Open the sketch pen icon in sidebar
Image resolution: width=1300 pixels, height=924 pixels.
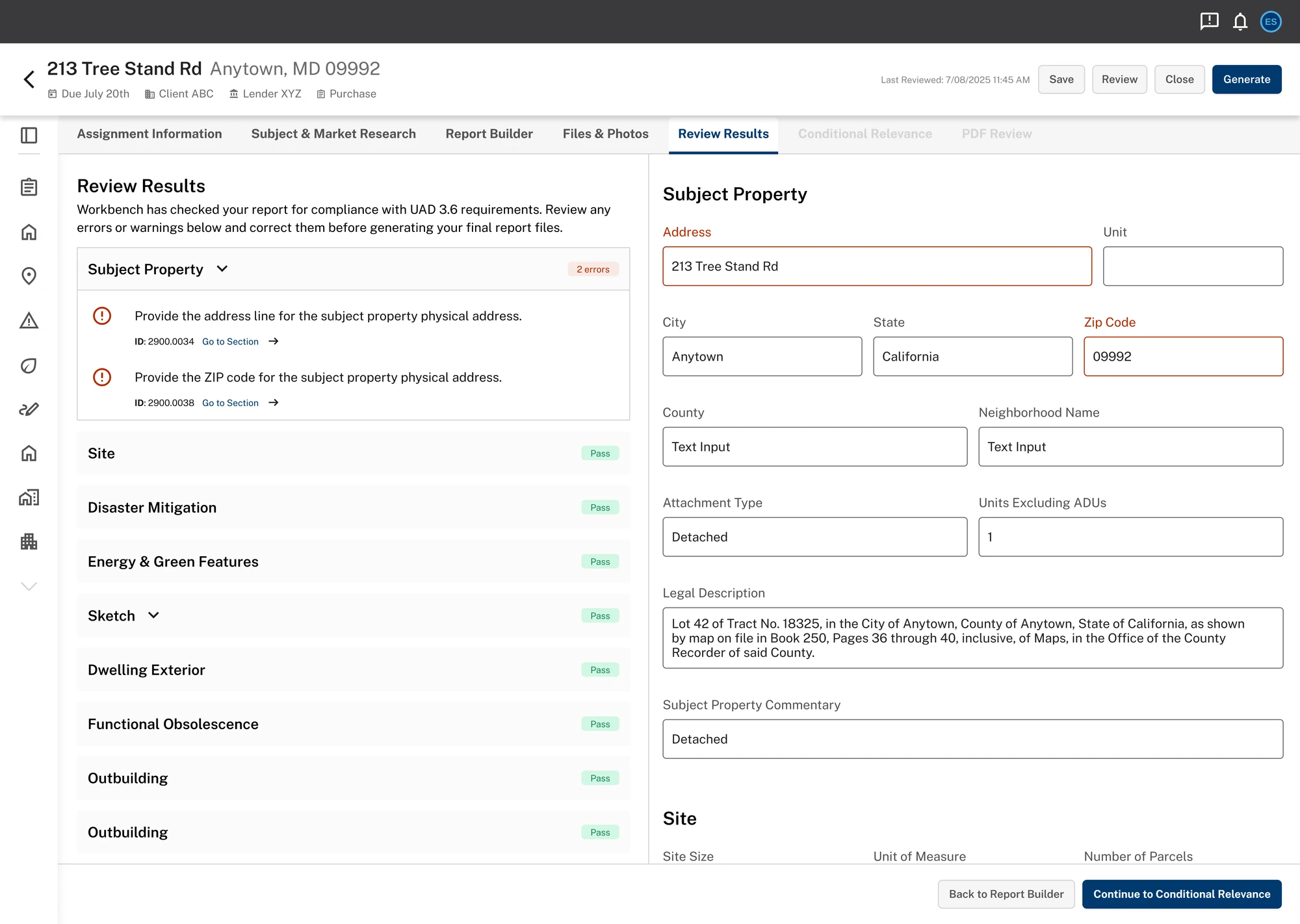(x=29, y=409)
